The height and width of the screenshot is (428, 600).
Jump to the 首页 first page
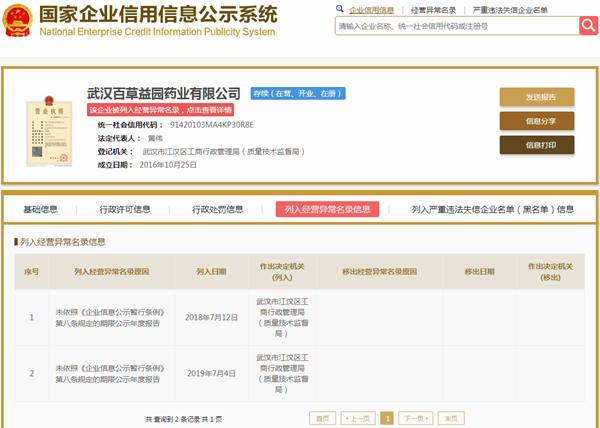(x=322, y=418)
